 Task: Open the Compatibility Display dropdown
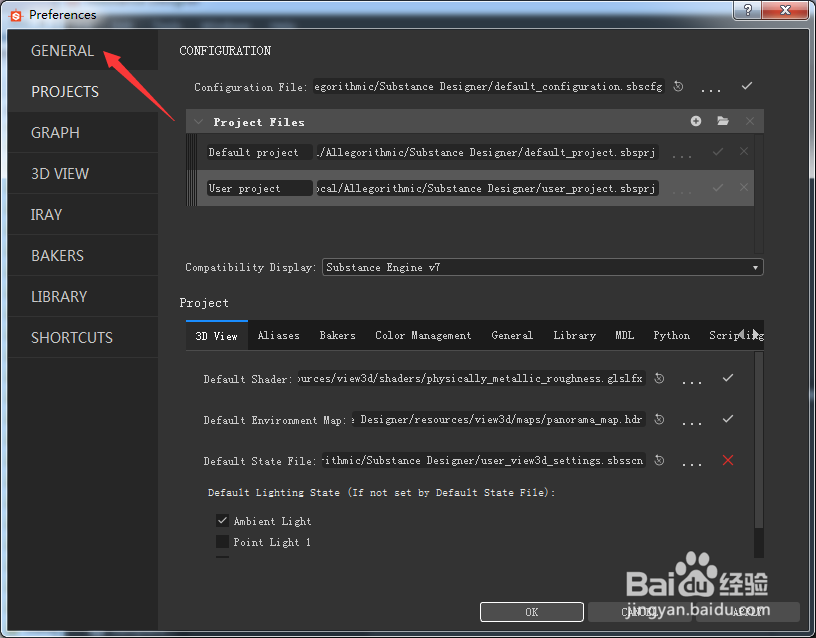pyautogui.click(x=543, y=267)
